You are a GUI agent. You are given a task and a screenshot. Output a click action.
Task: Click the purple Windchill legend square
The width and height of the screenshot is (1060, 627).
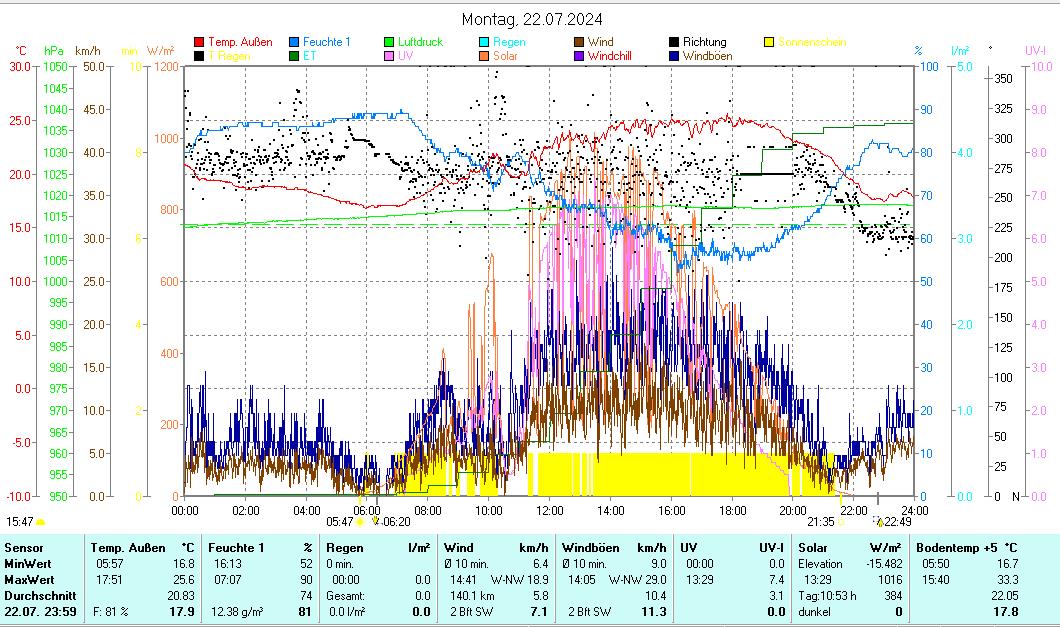(579, 57)
